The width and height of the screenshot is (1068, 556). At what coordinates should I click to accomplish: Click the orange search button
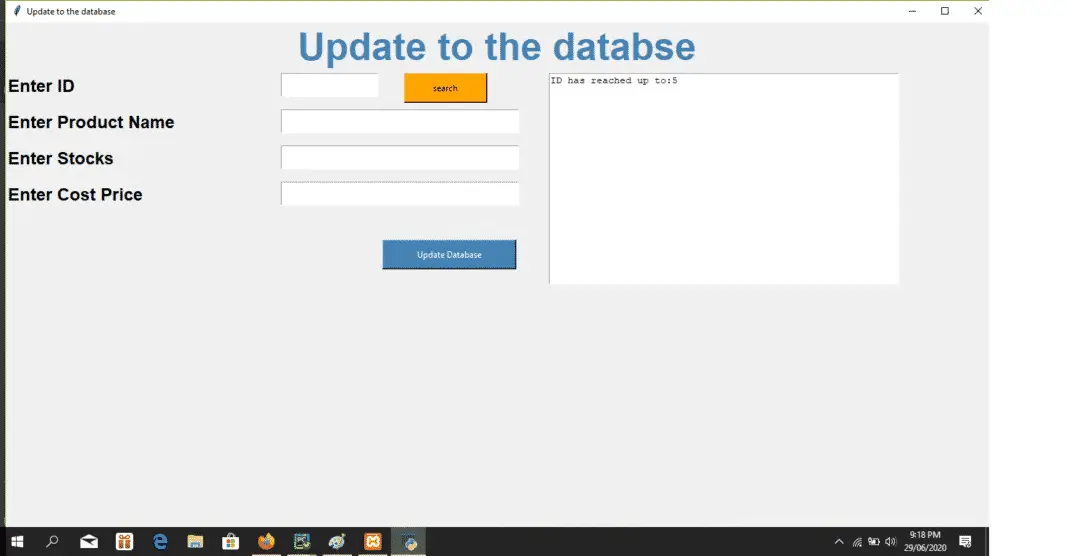pyautogui.click(x=445, y=88)
